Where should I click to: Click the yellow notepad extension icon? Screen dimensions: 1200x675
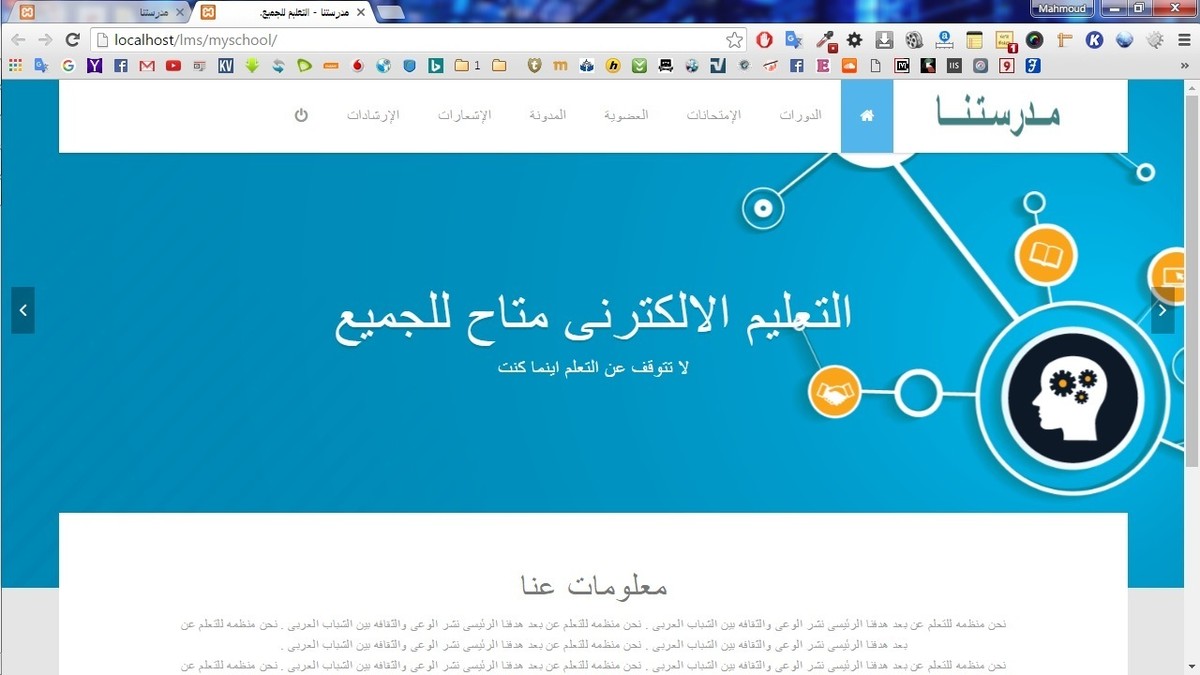pos(974,40)
